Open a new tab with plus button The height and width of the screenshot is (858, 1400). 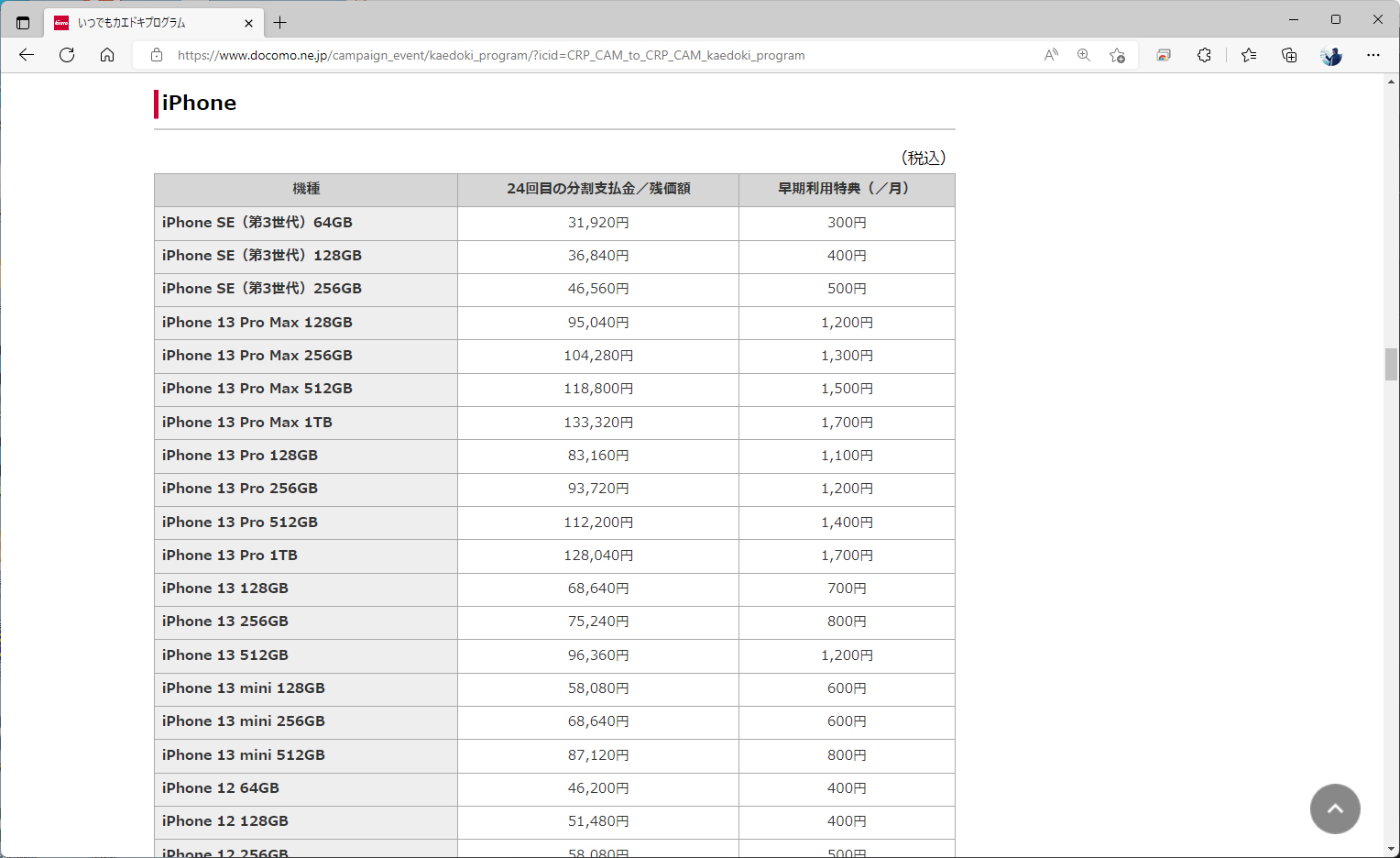tap(280, 23)
